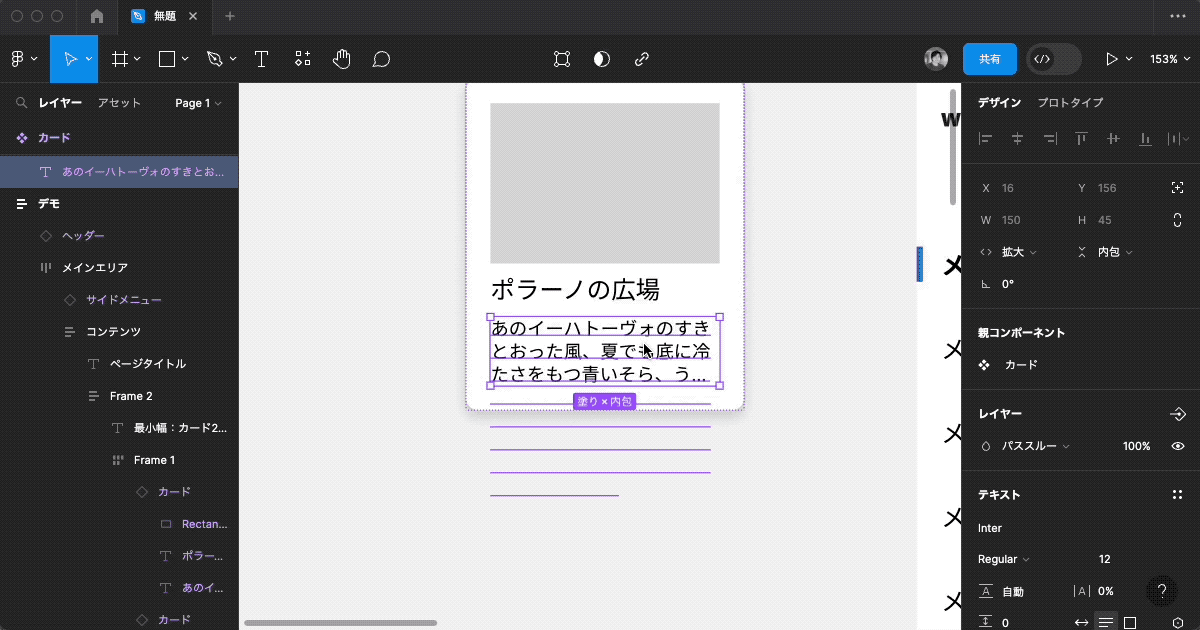
Task: Toggle constrain proportions lock
Action: pos(1178,220)
